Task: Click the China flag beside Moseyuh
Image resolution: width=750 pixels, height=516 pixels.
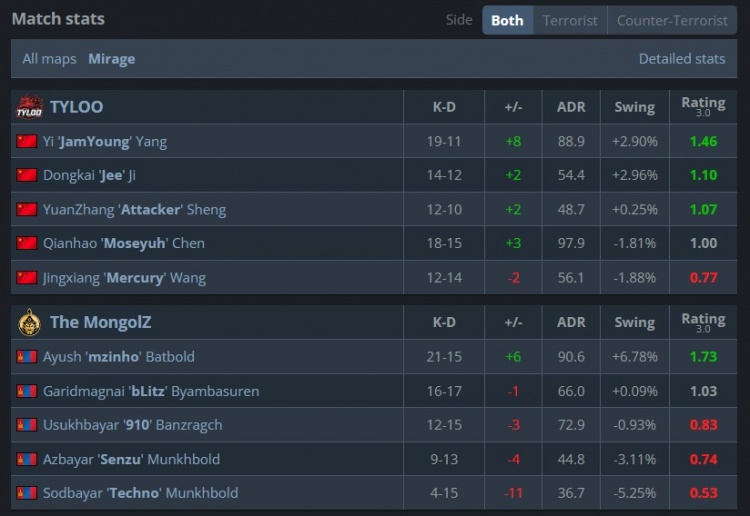Action: point(27,244)
